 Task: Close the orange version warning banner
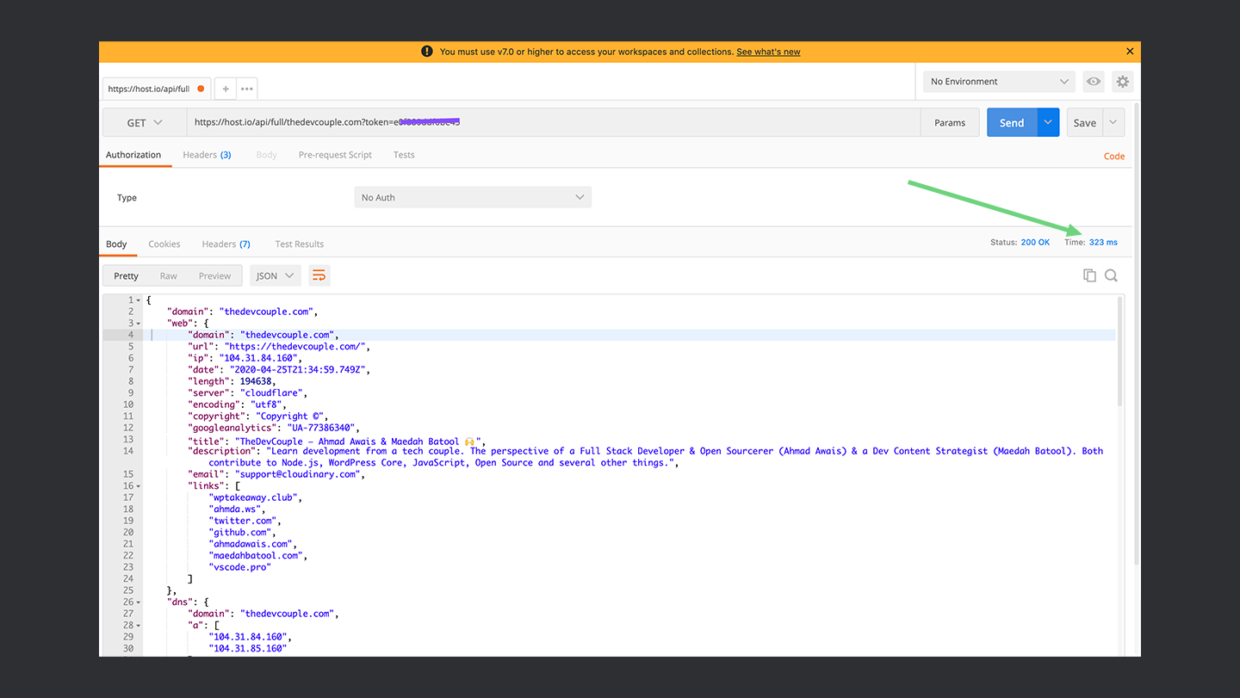[1130, 52]
